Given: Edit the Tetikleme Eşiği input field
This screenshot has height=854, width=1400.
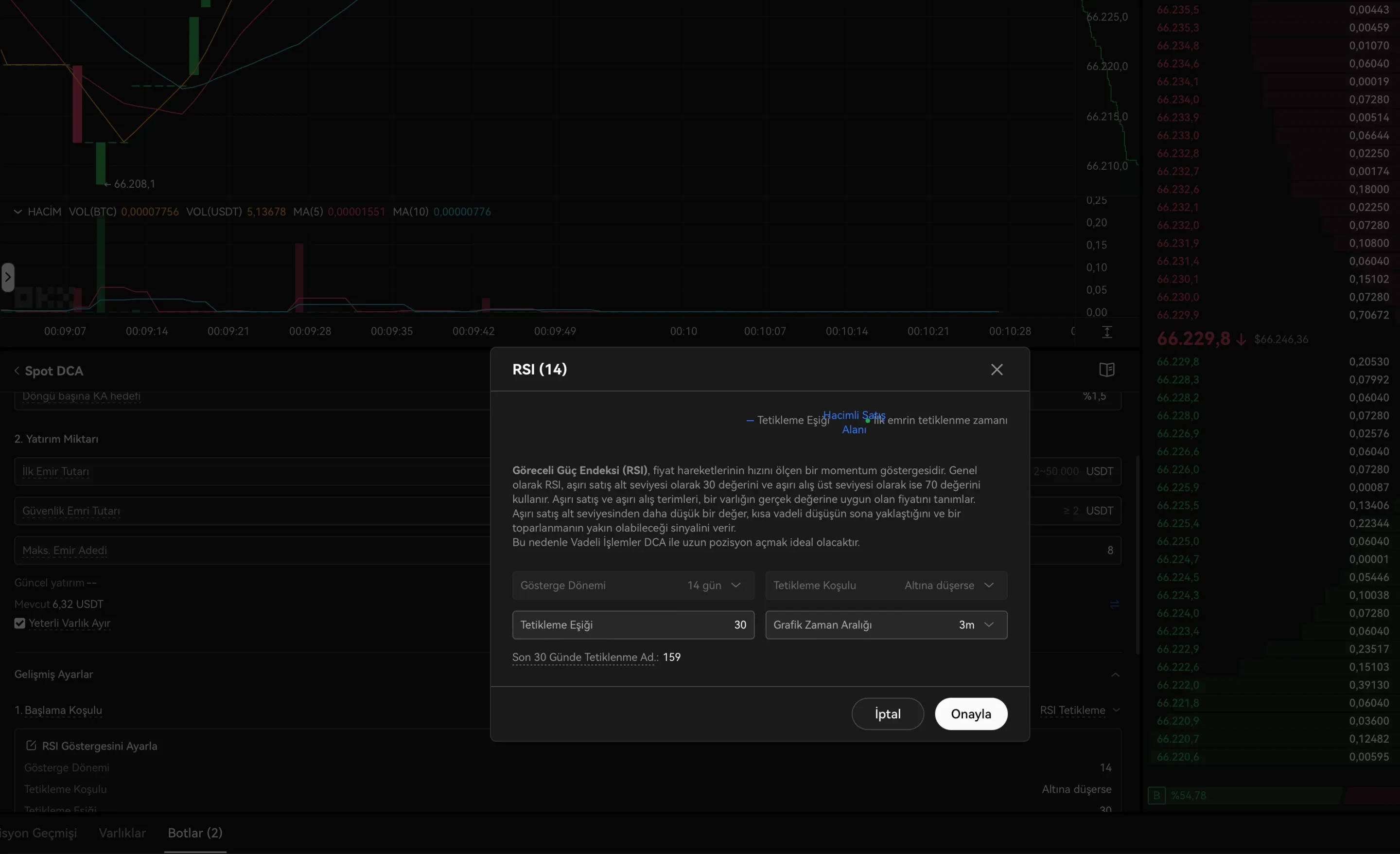Looking at the screenshot, I should [633, 625].
